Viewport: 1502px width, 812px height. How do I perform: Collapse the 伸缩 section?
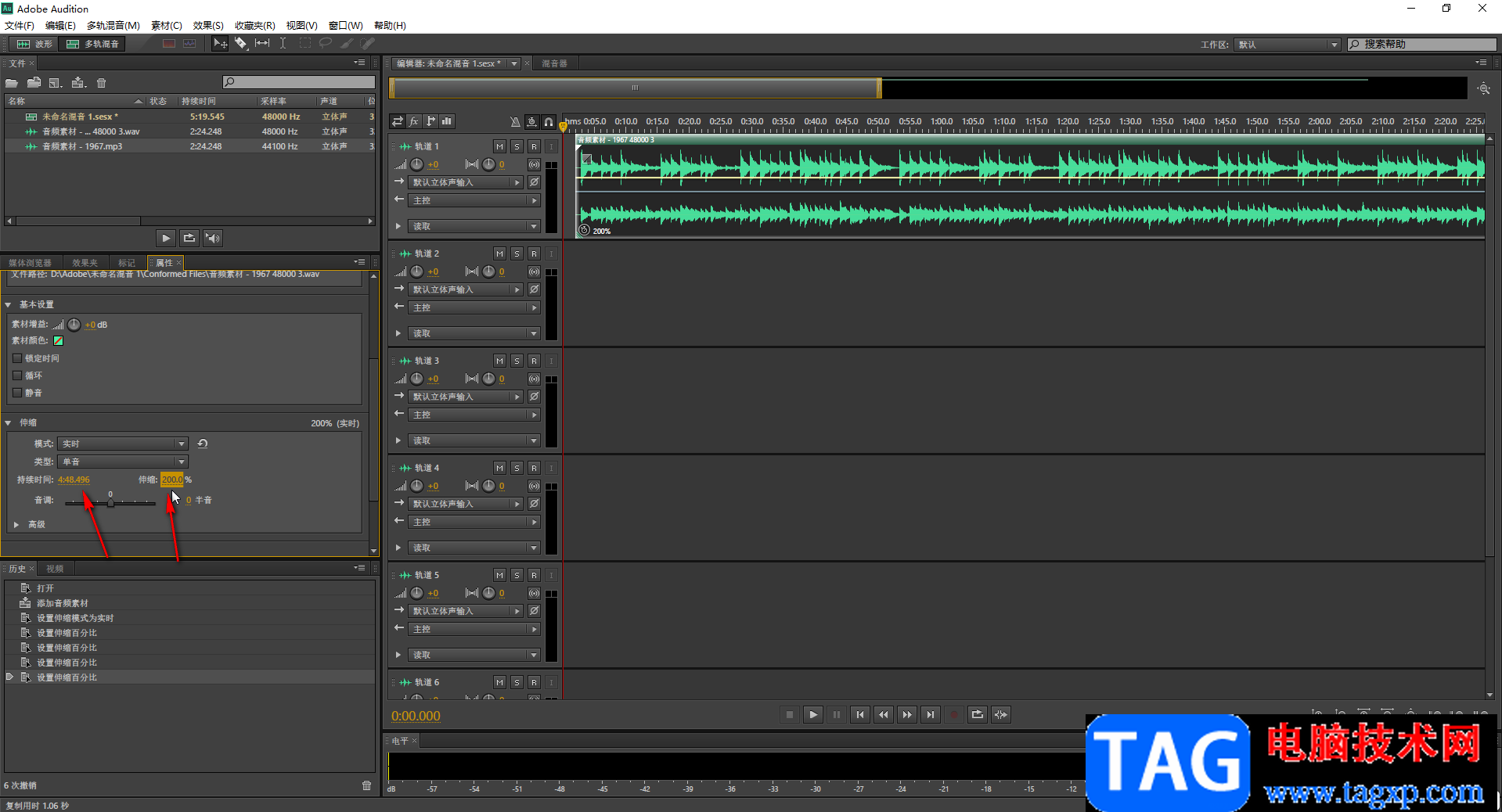click(9, 423)
